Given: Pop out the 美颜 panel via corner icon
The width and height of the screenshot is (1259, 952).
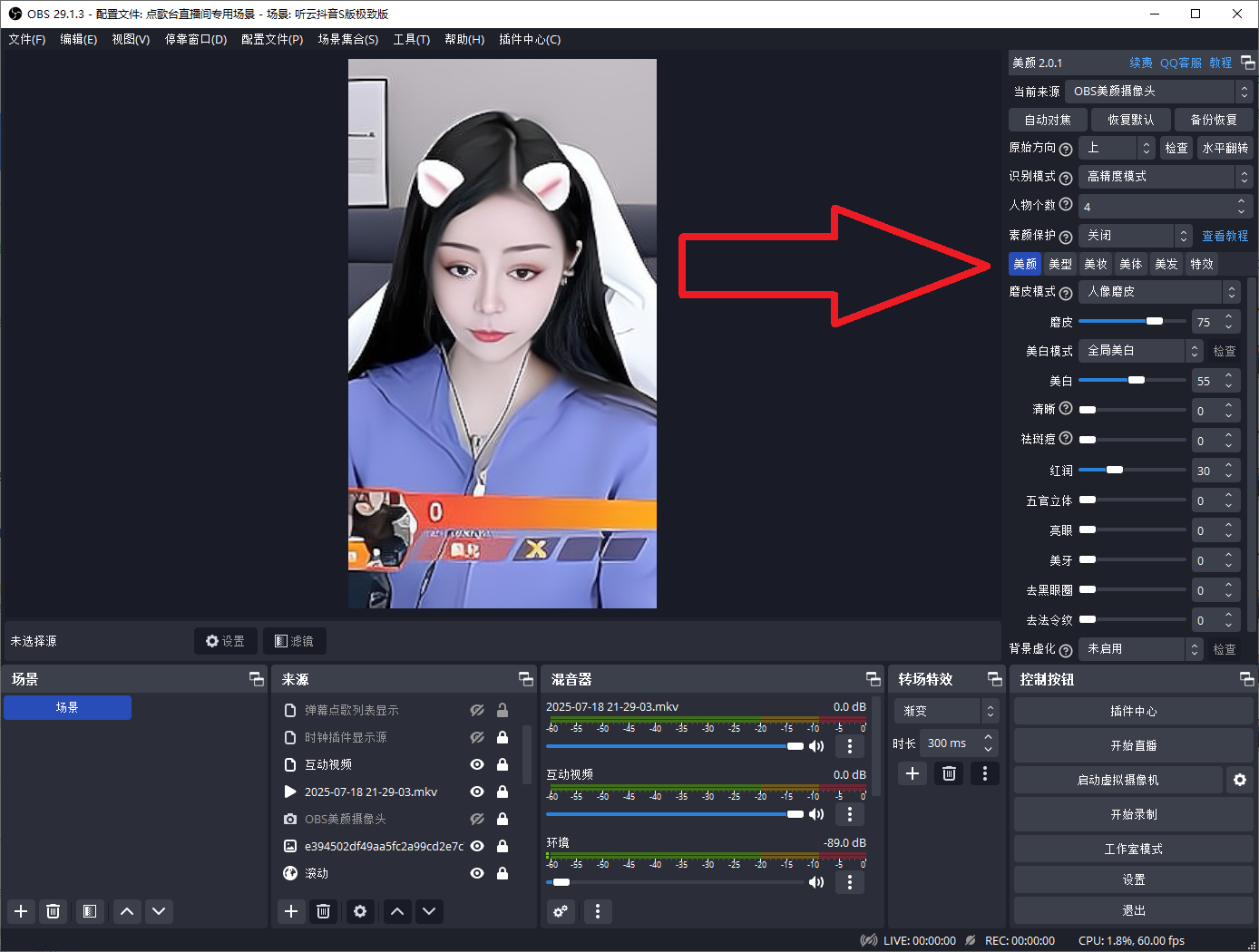Looking at the screenshot, I should point(1248,62).
